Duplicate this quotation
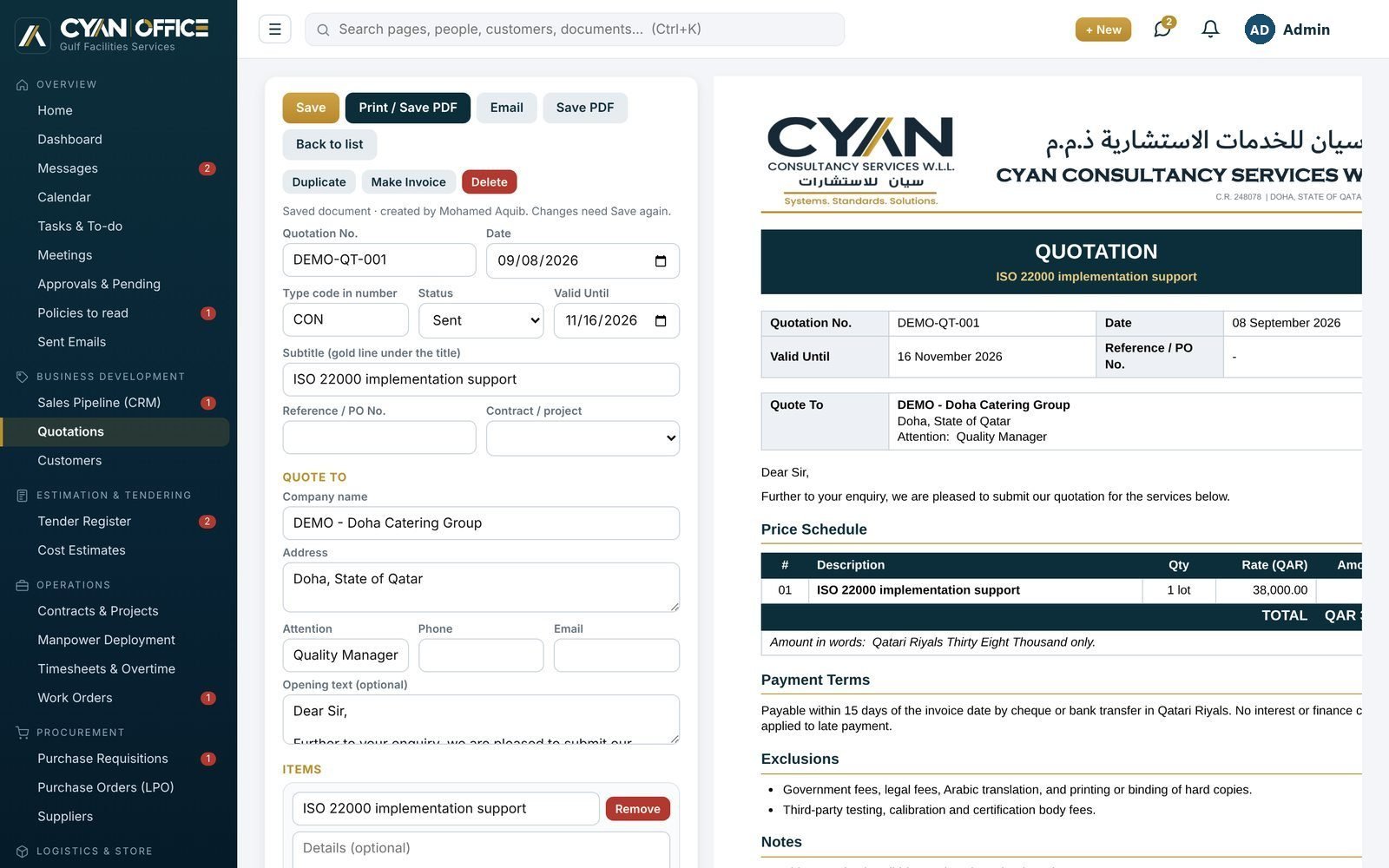Screen dimensions: 1389x868 click(319, 182)
